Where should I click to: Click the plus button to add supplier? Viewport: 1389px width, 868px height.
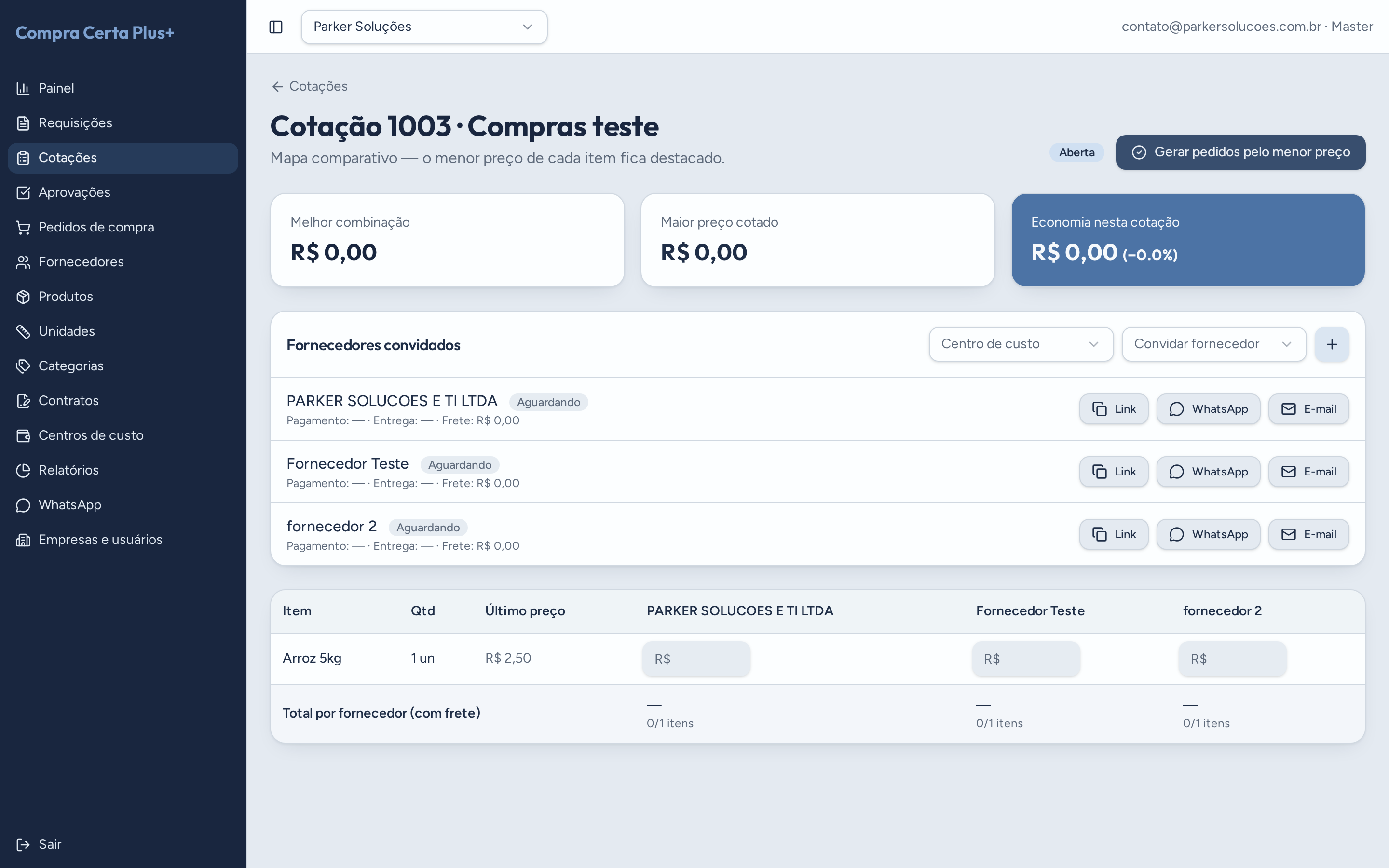click(x=1332, y=344)
